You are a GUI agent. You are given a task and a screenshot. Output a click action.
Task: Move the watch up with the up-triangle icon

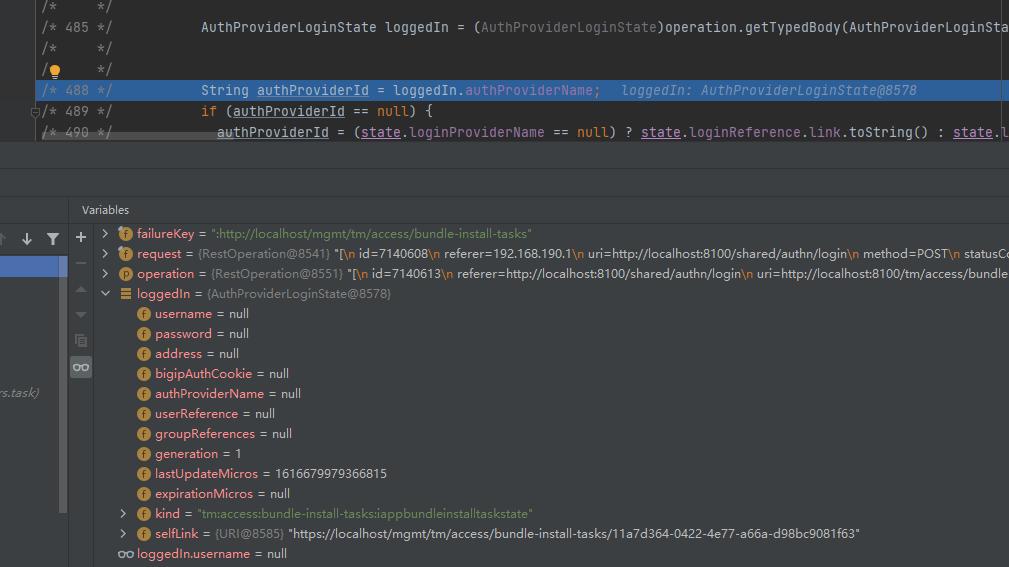(80, 290)
